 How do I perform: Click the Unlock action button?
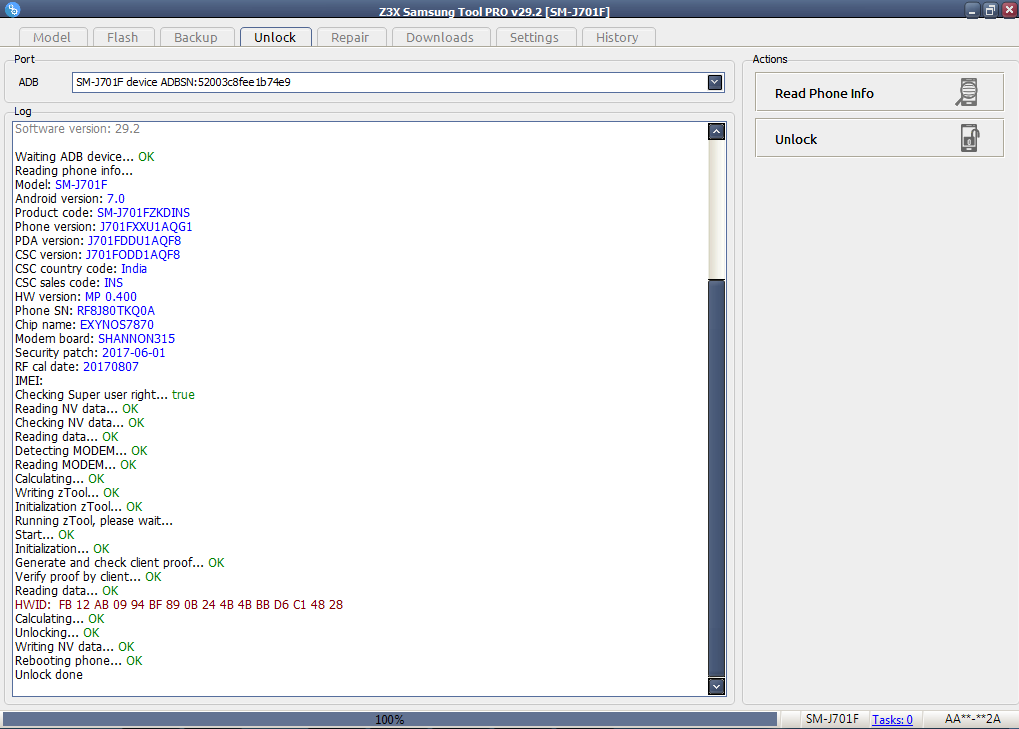879,138
